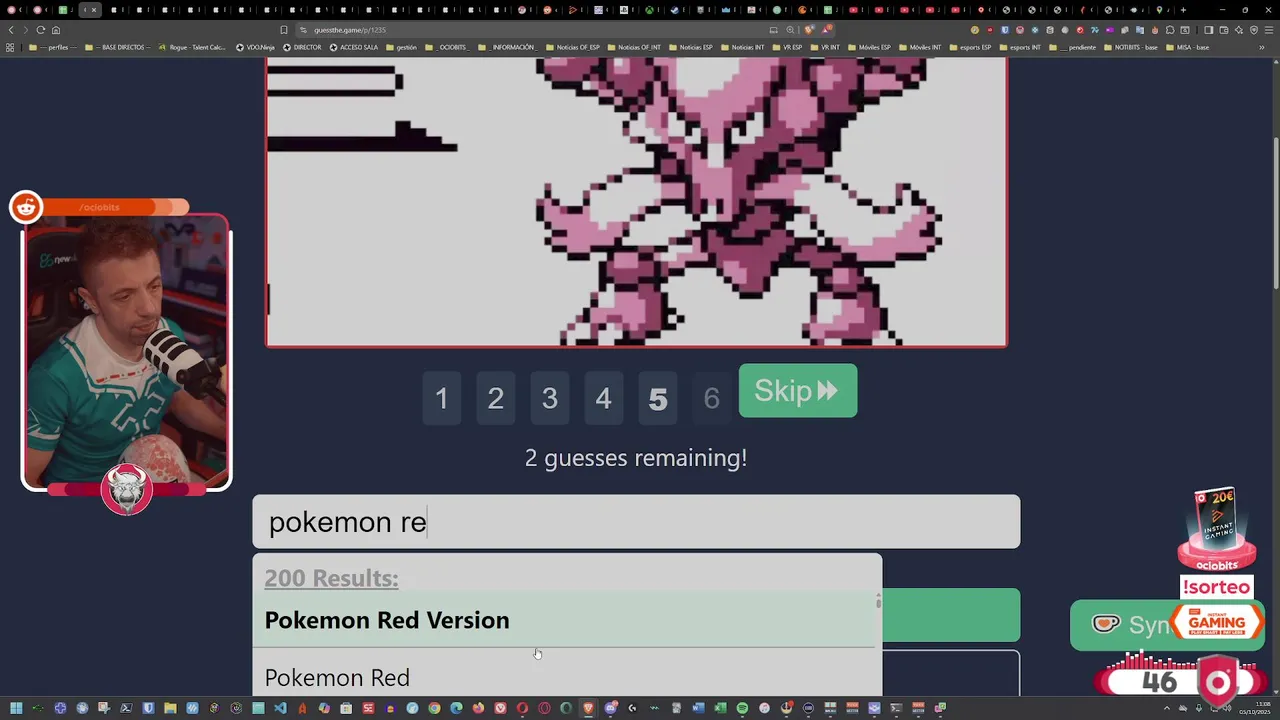Open the 'VR ESP' bookmark folder
Viewport: 1280px width, 720px height.
pos(786,47)
